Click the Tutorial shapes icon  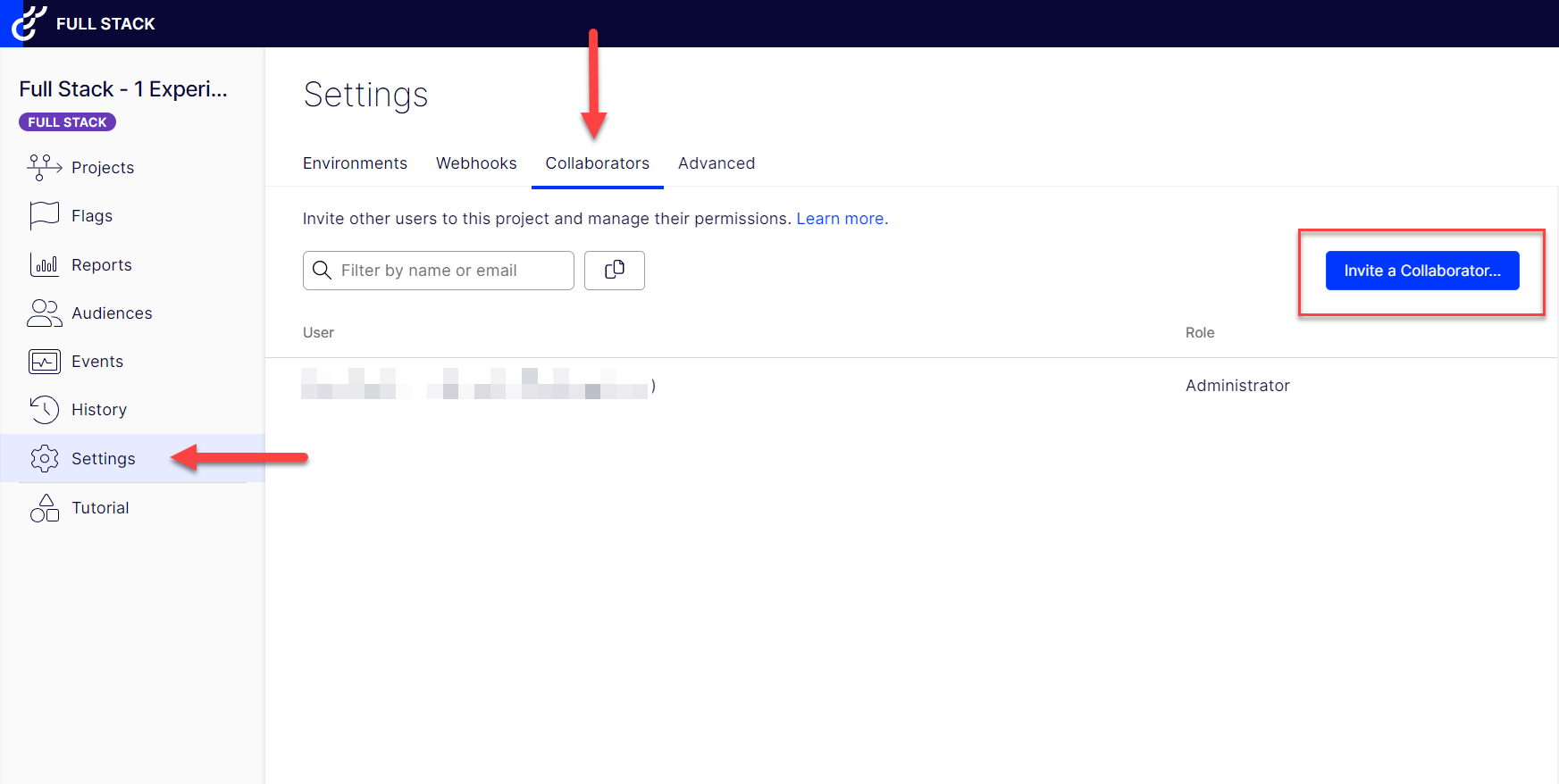(44, 507)
